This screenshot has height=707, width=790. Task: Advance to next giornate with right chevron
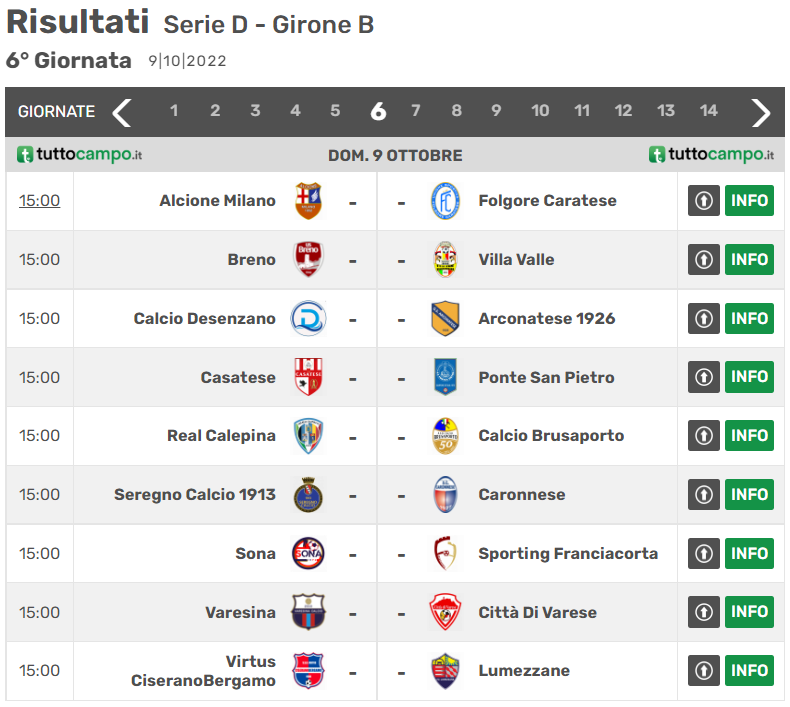[761, 112]
